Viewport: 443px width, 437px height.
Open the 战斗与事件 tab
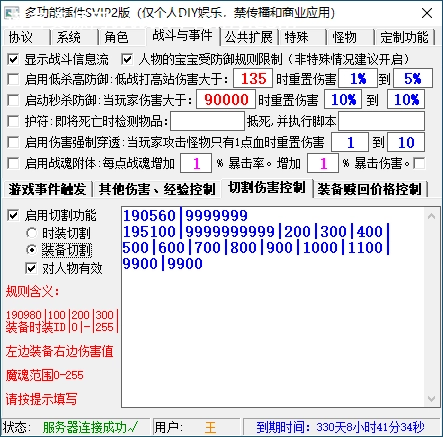pyautogui.click(x=183, y=35)
